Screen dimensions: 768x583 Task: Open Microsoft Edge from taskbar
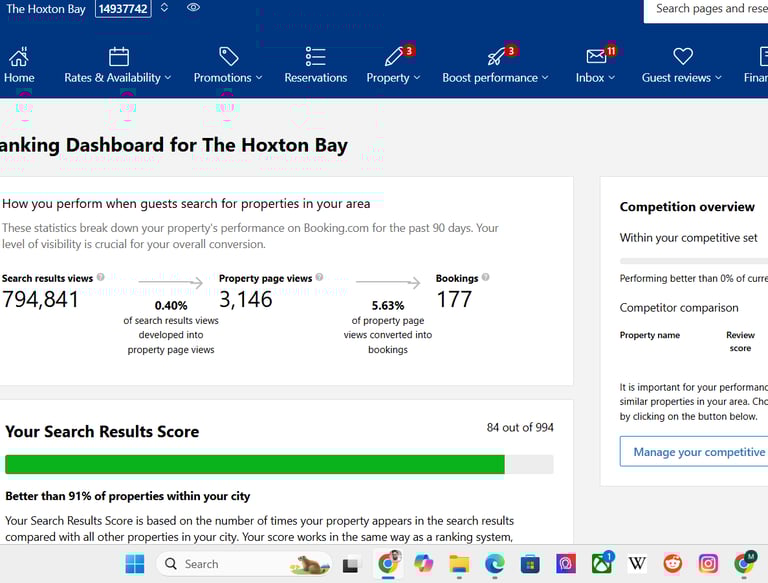pyautogui.click(x=495, y=564)
